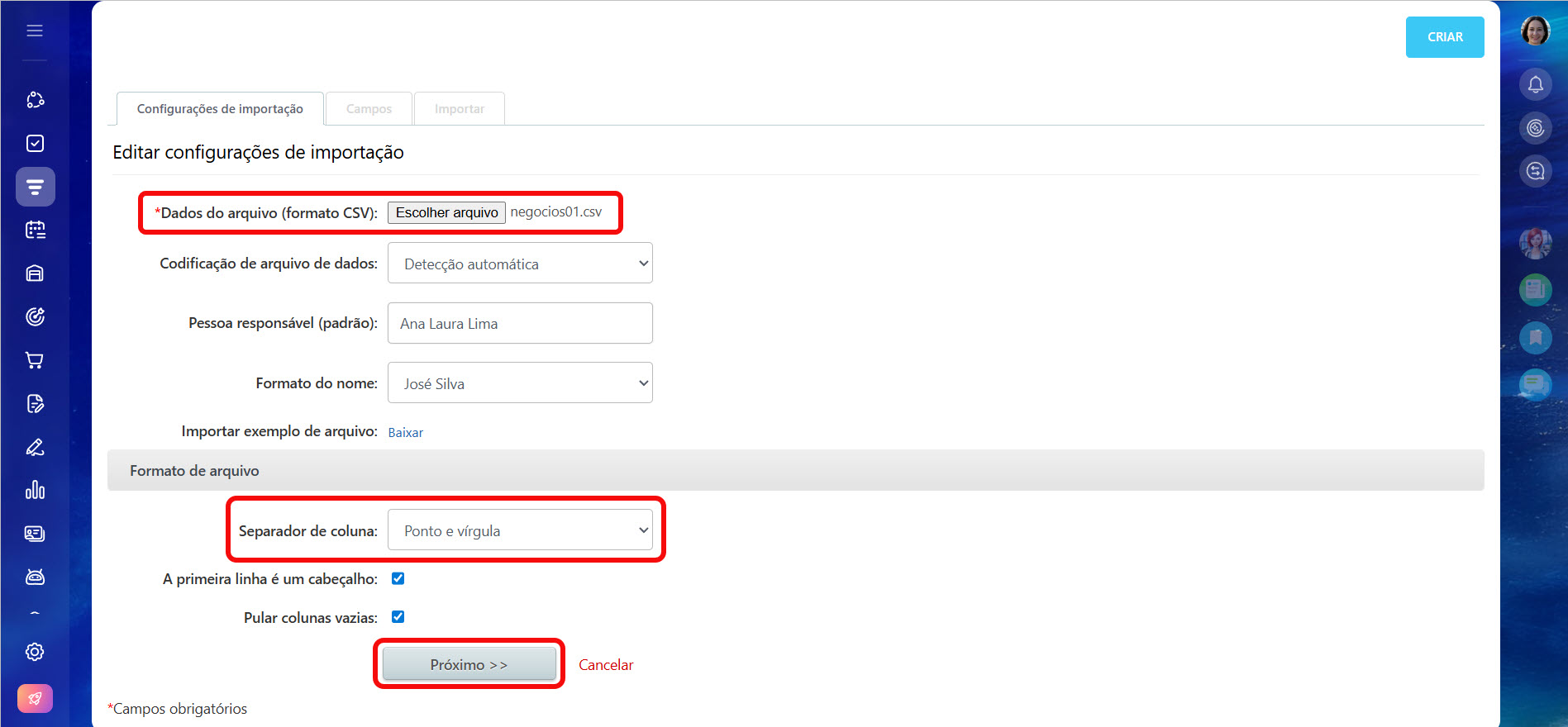1568x727 pixels.
Task: Click the Próximo >> button
Action: pyautogui.click(x=469, y=664)
